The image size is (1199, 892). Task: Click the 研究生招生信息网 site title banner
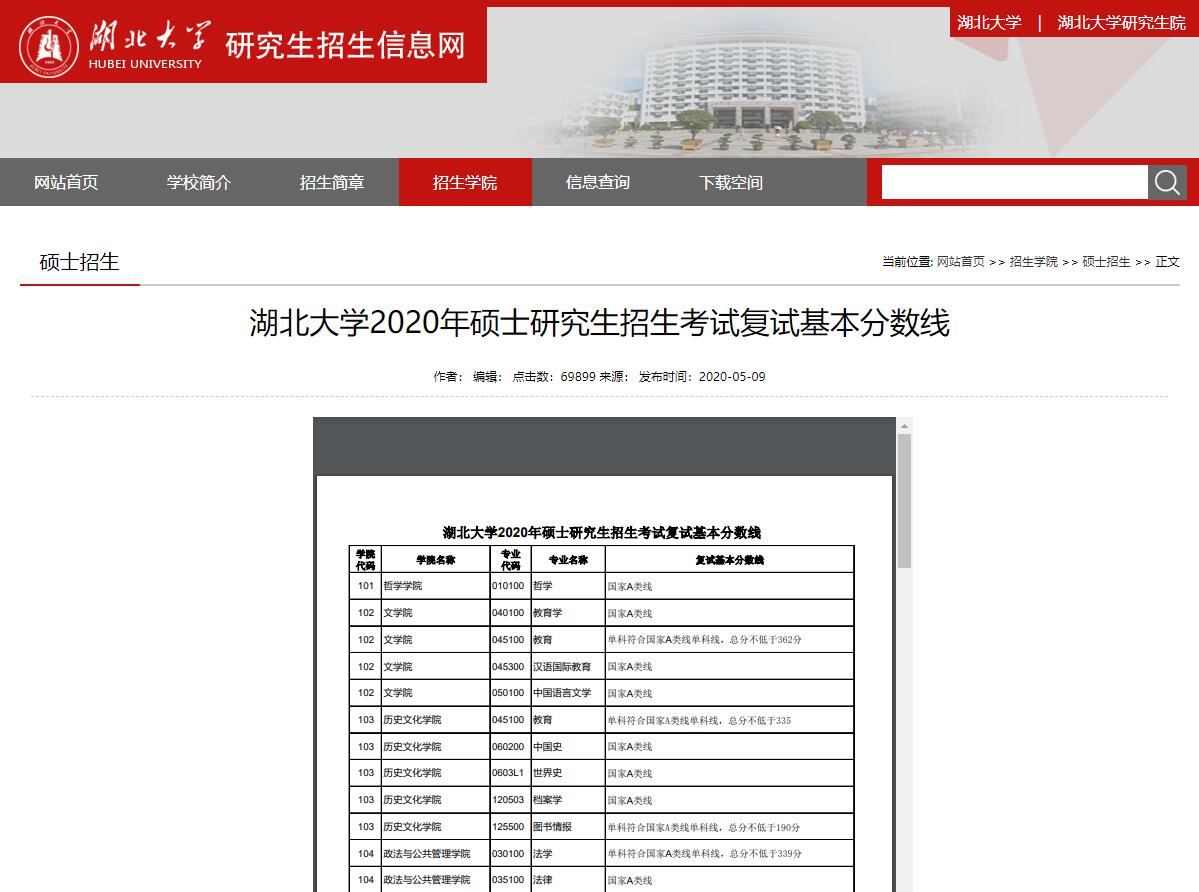[345, 45]
